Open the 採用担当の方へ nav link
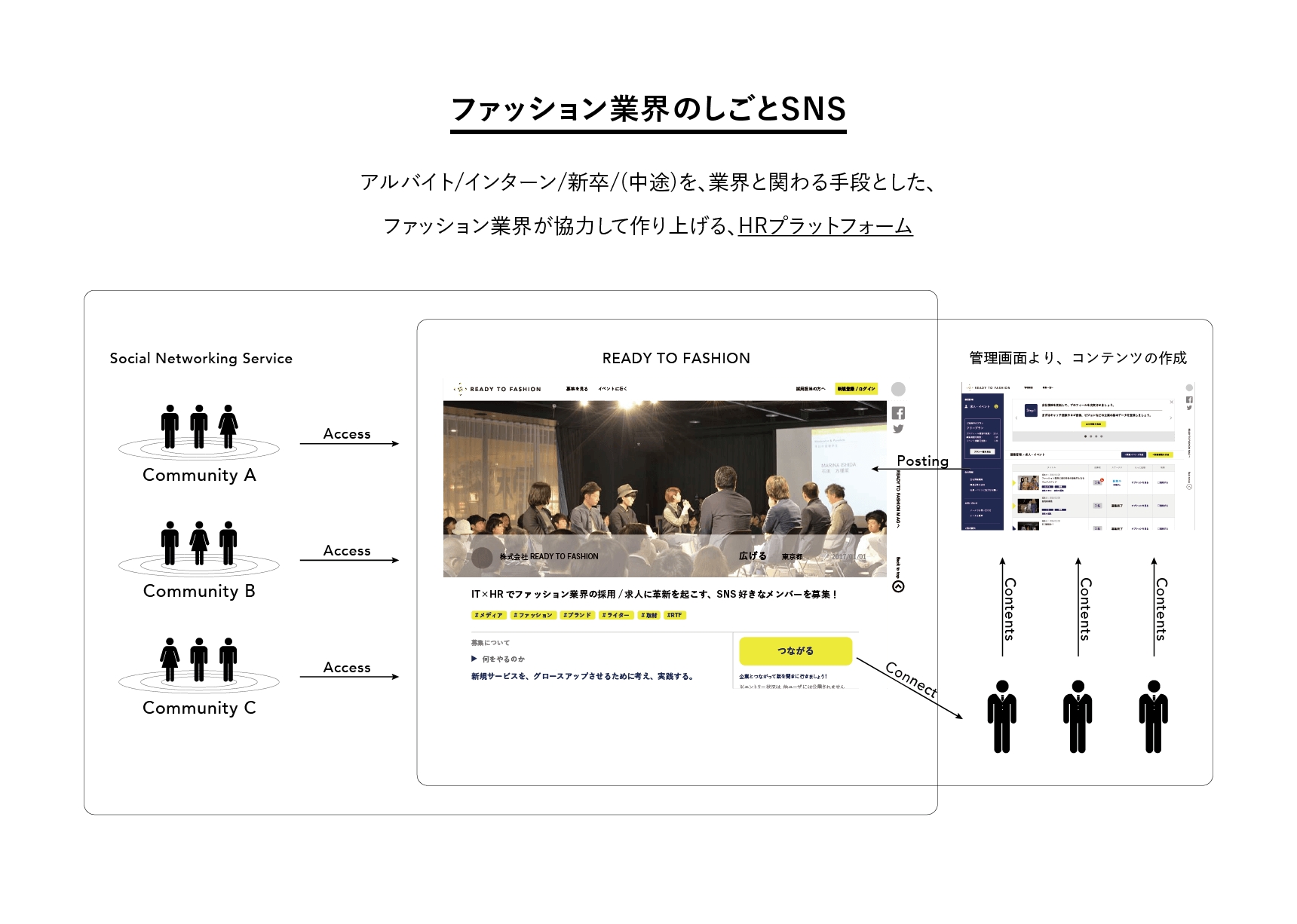The height and width of the screenshot is (924, 1297). click(x=811, y=389)
